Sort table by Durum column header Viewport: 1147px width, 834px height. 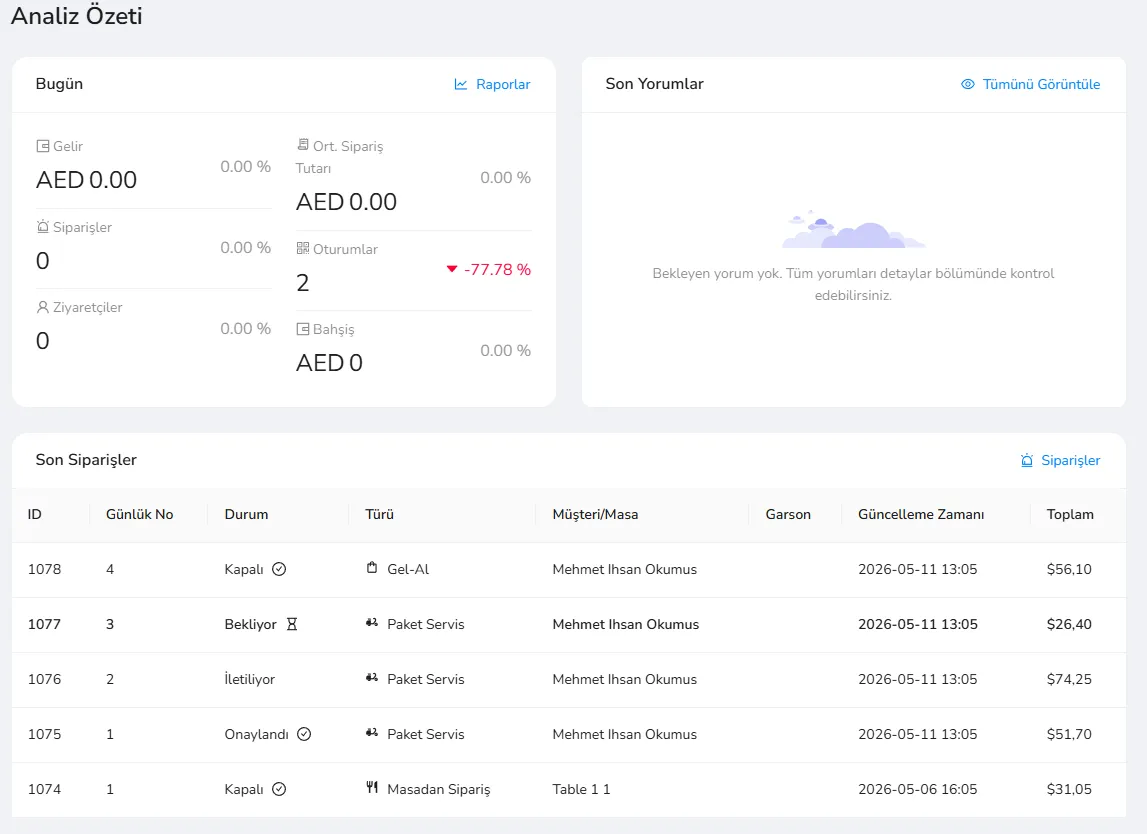[247, 514]
